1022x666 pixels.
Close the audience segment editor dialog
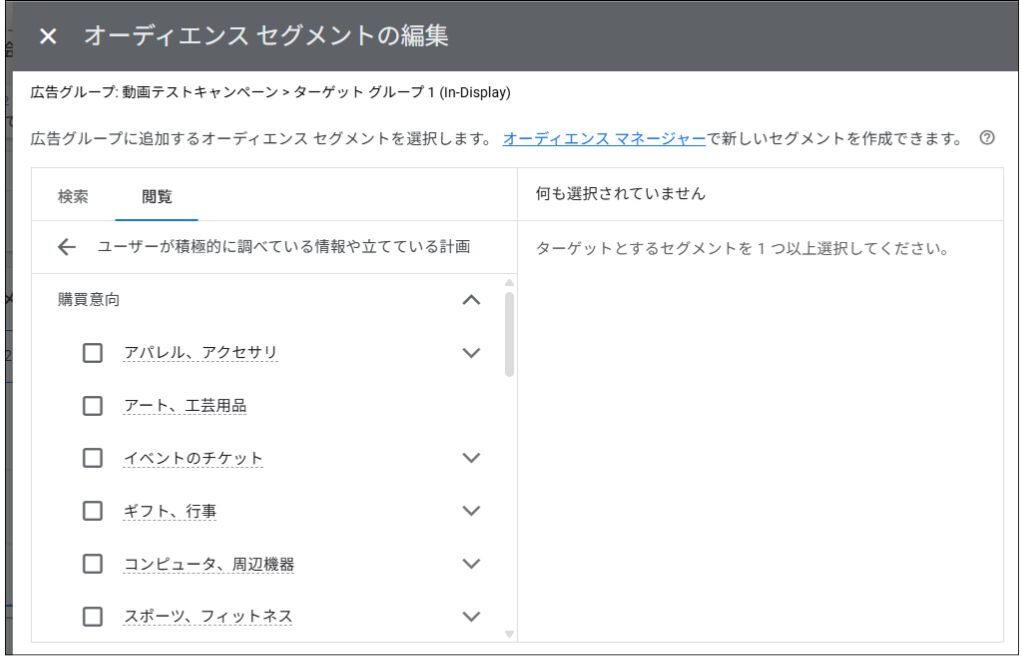point(48,36)
